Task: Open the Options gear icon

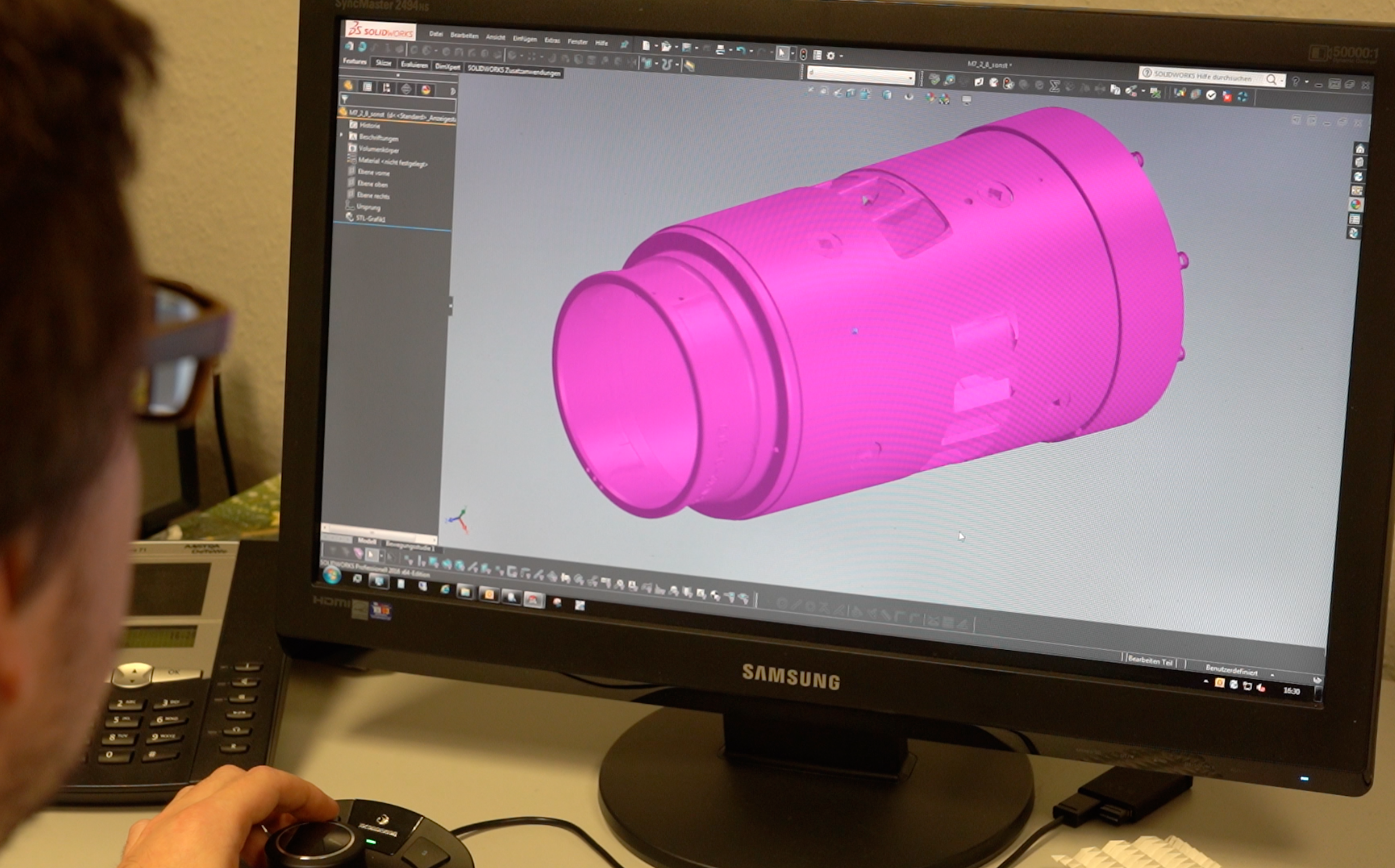Action: pos(830,56)
